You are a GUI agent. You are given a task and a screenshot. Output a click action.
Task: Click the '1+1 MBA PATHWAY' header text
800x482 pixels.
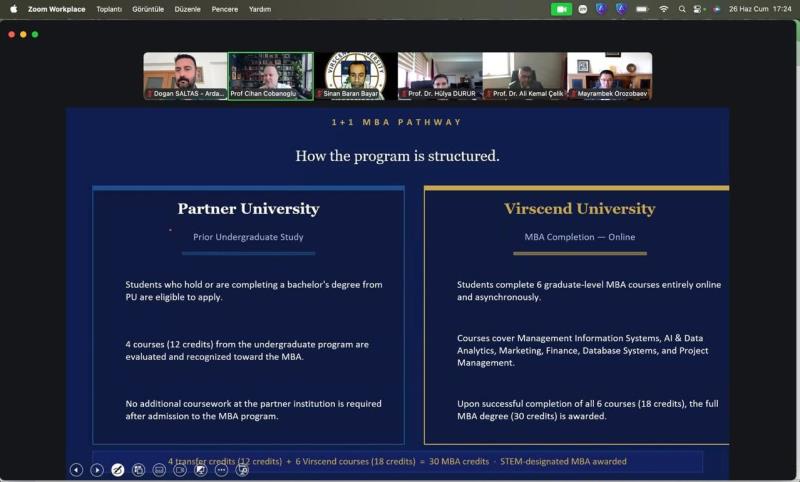(x=396, y=122)
